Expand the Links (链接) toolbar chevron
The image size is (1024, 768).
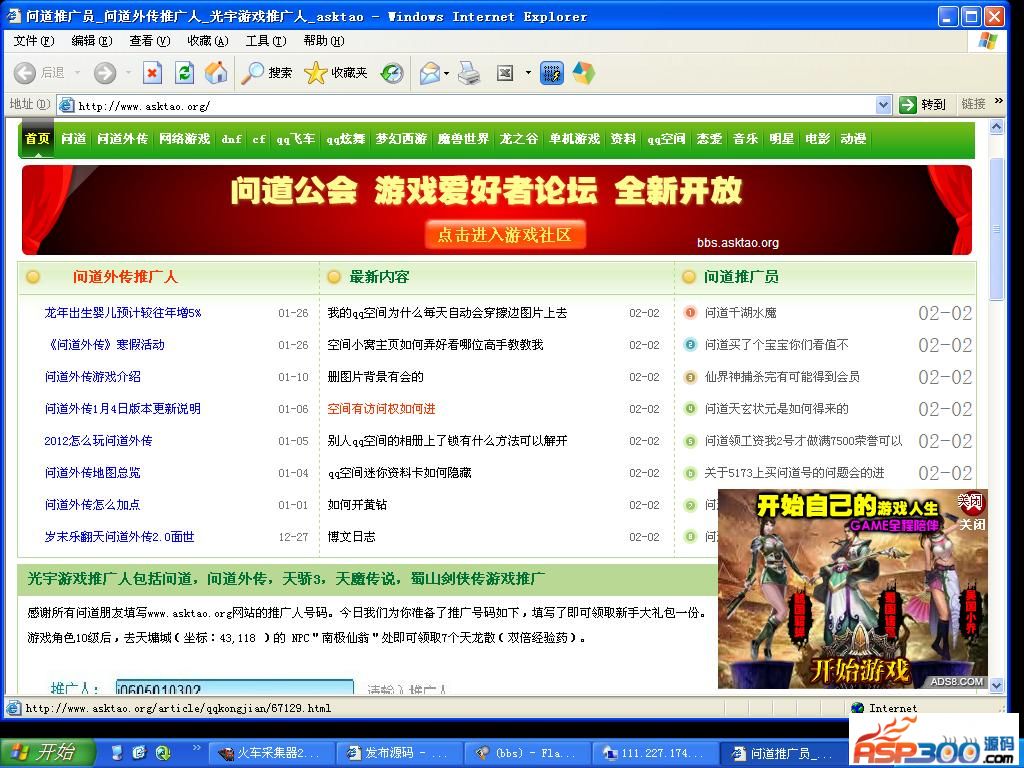point(999,103)
